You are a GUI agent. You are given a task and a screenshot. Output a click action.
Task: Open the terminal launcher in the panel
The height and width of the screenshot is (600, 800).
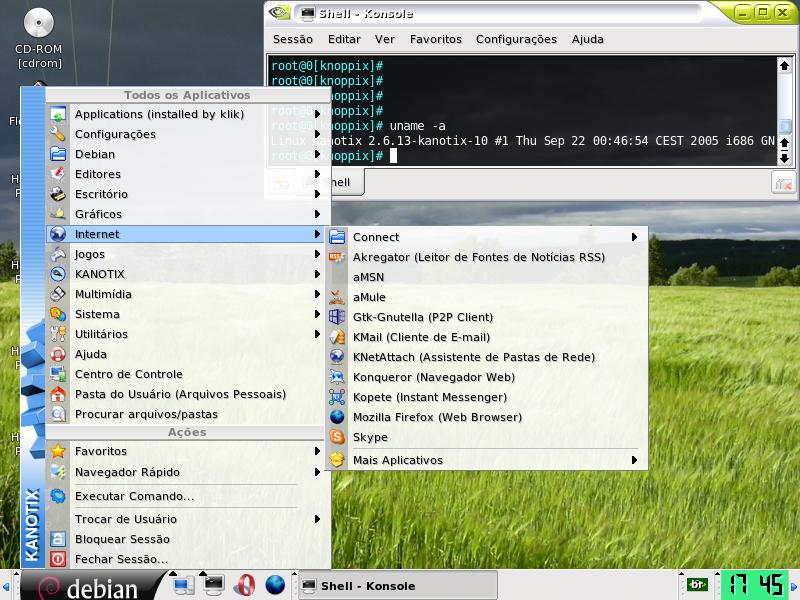(214, 585)
